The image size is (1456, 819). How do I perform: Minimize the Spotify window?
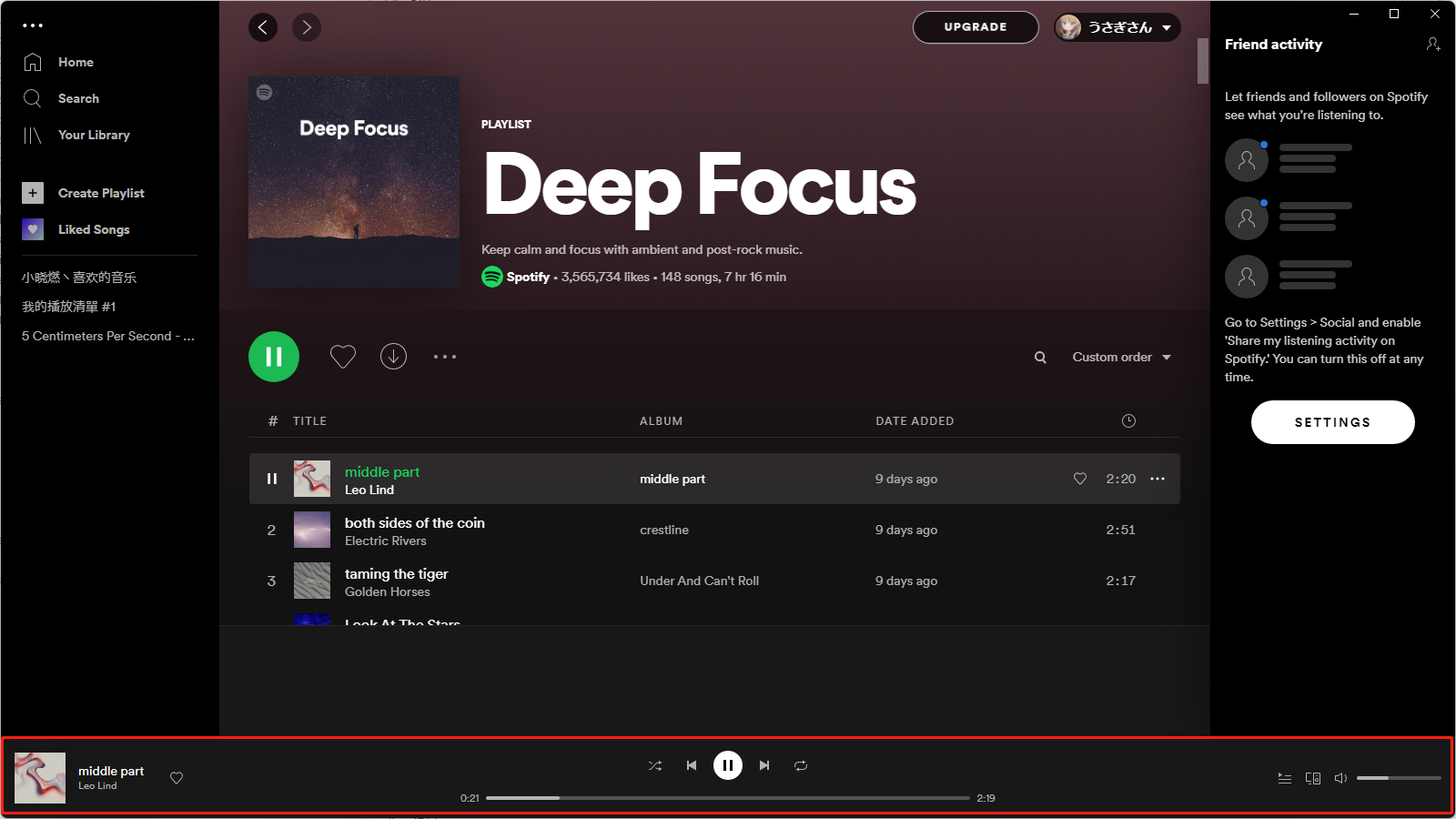1354,14
